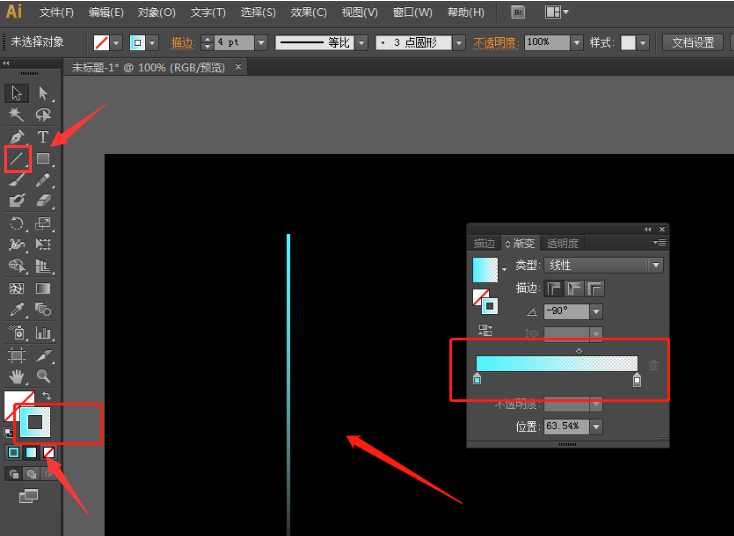
Task: Click the 描边 link in control bar
Action: 183,43
